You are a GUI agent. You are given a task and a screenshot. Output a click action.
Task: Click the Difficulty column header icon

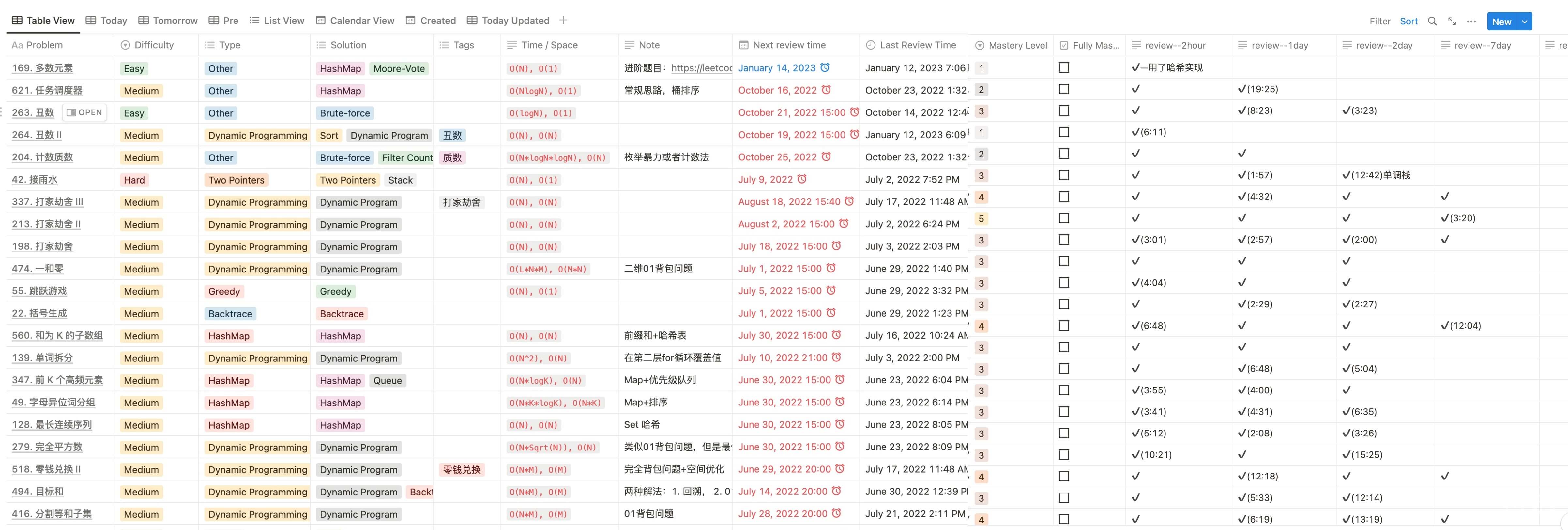pos(125,45)
